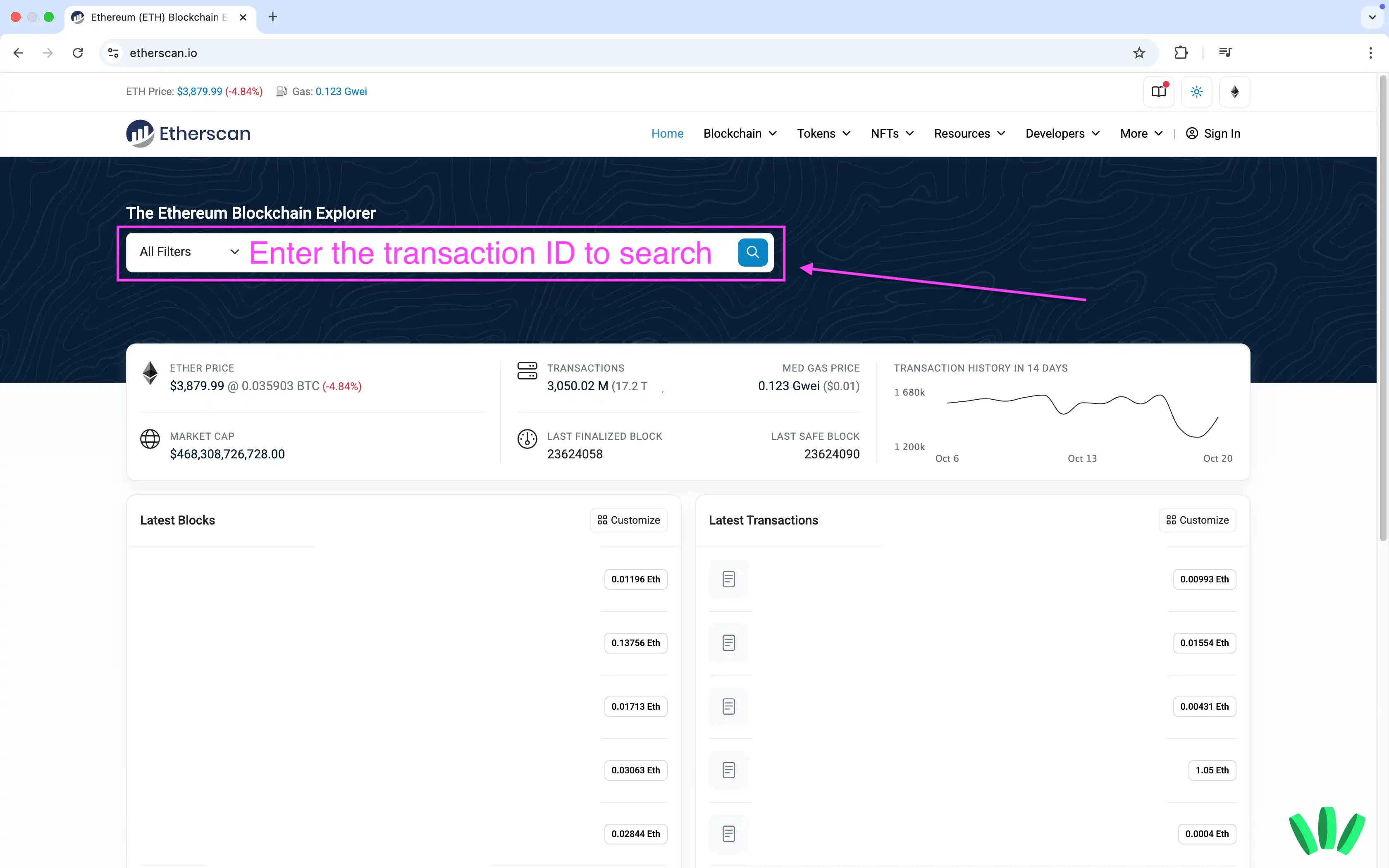Select the Home navigation item

(667, 133)
